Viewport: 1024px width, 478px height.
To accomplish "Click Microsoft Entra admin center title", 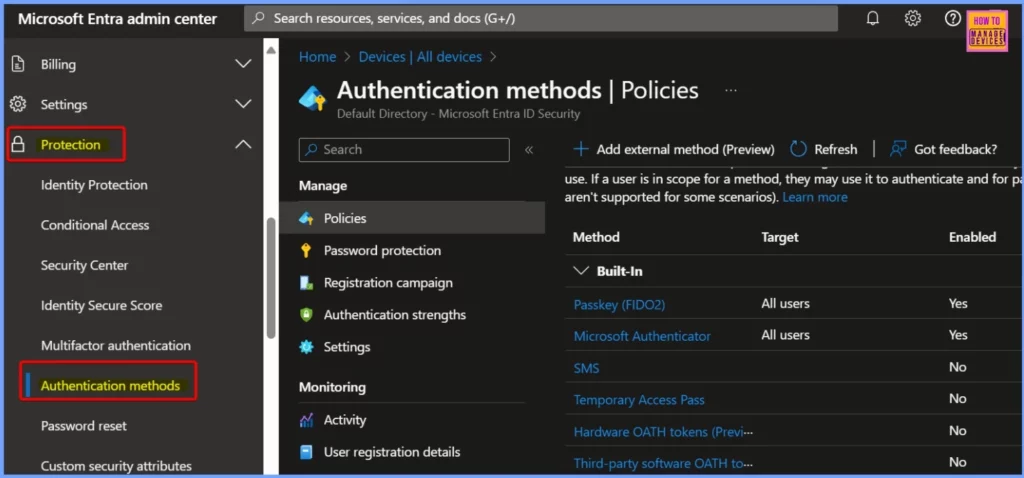I will coord(118,18).
